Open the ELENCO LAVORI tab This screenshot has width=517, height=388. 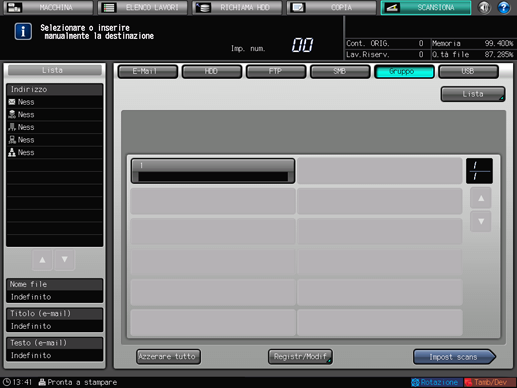click(143, 7)
